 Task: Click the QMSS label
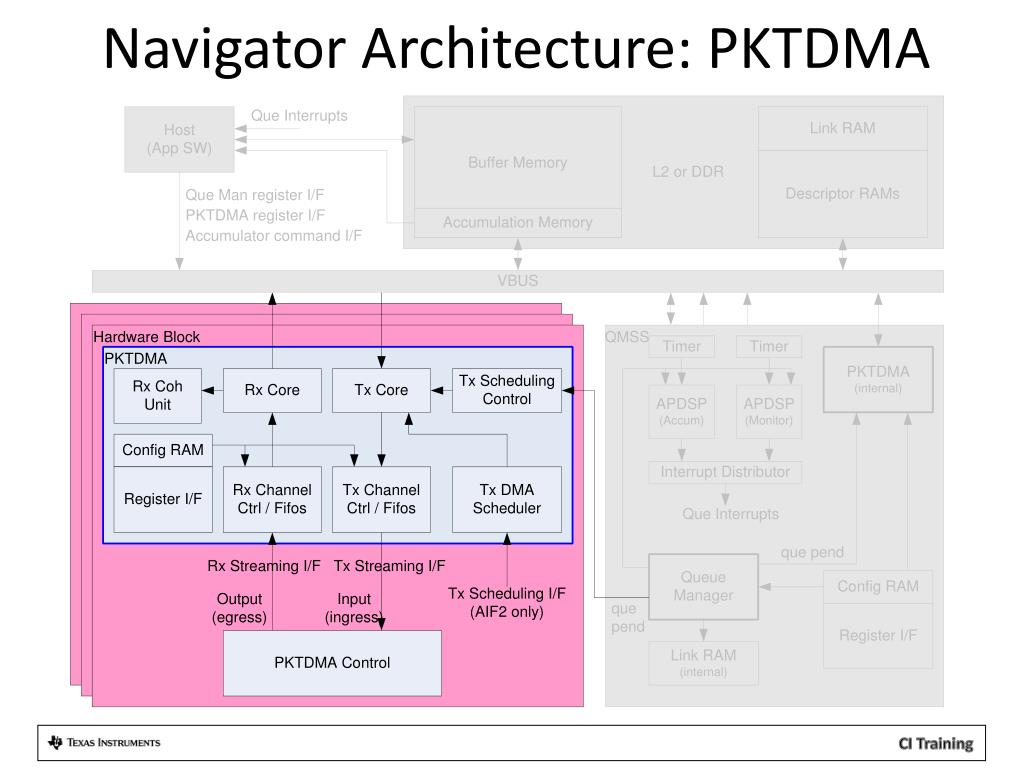(x=627, y=337)
